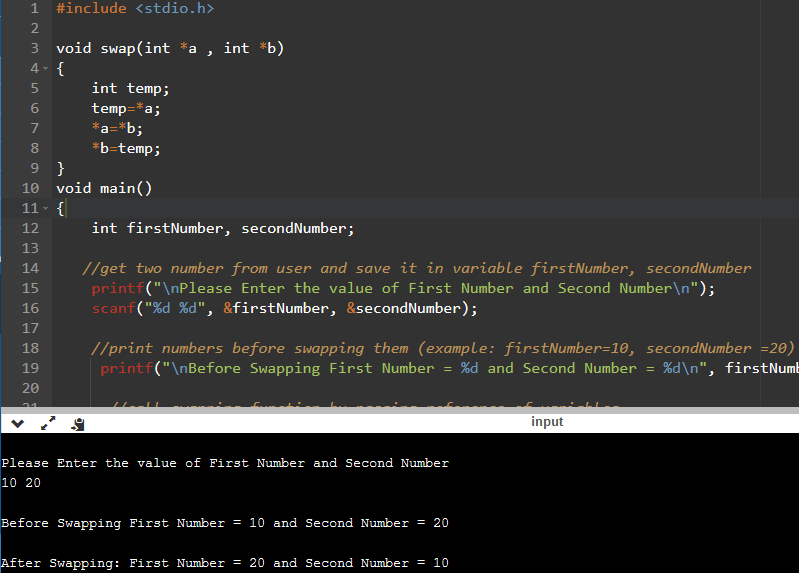
Task: Place cursor on 'void swap(int *a , int *b)'
Action: click(x=170, y=48)
